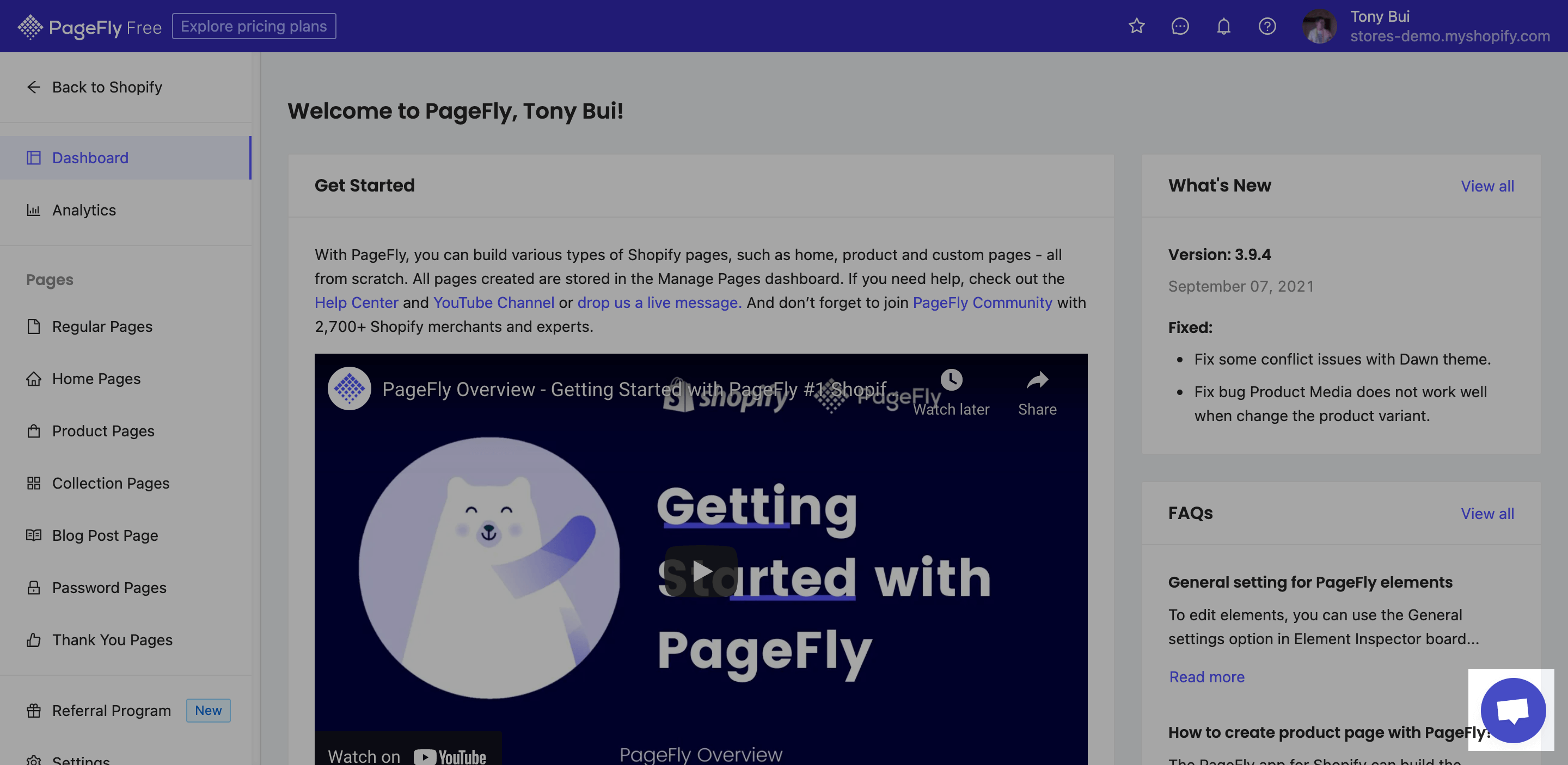The height and width of the screenshot is (765, 1568).
Task: Open the chat message icon in header
Action: click(x=1180, y=26)
